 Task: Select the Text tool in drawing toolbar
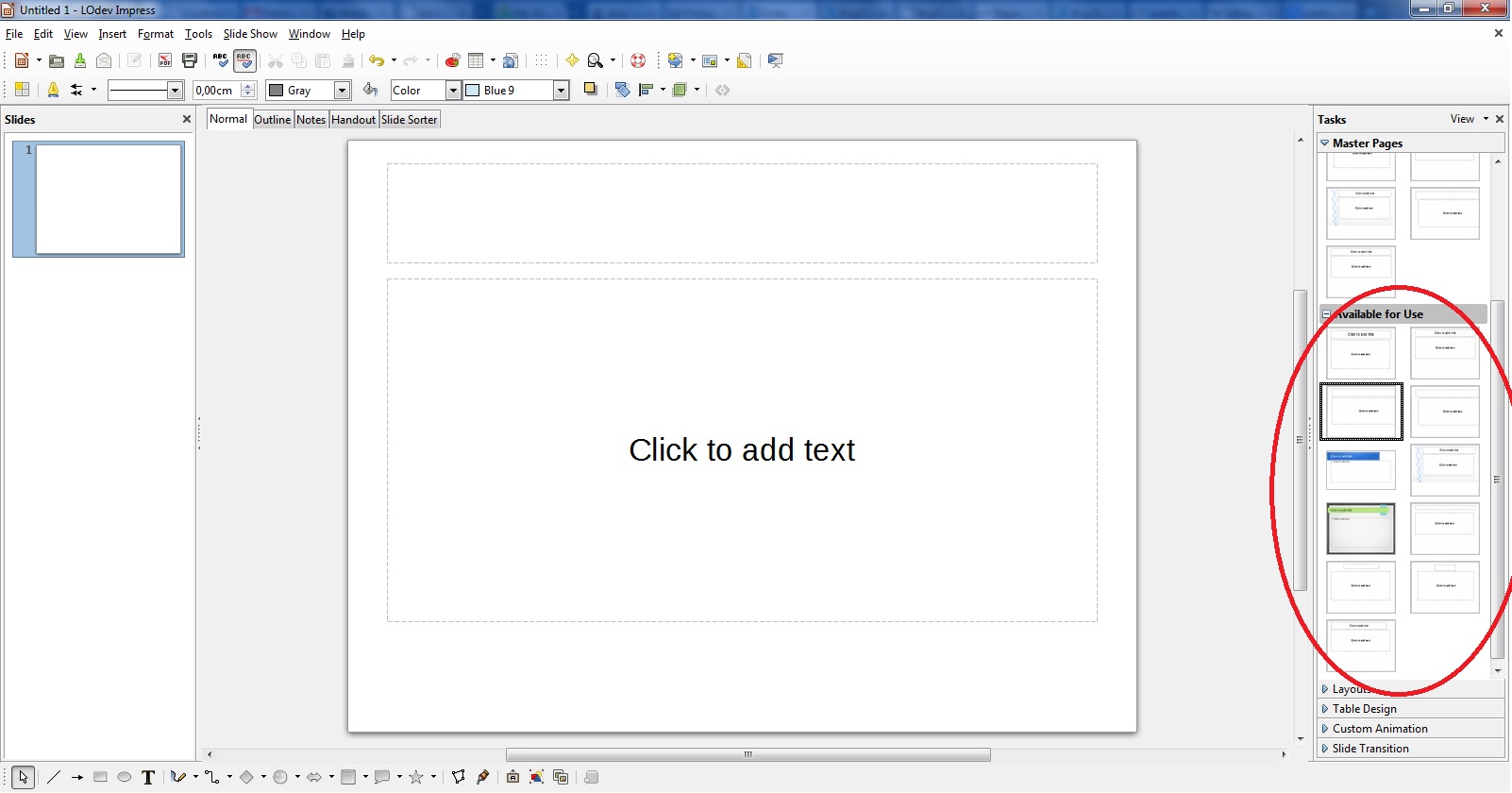pos(148,777)
